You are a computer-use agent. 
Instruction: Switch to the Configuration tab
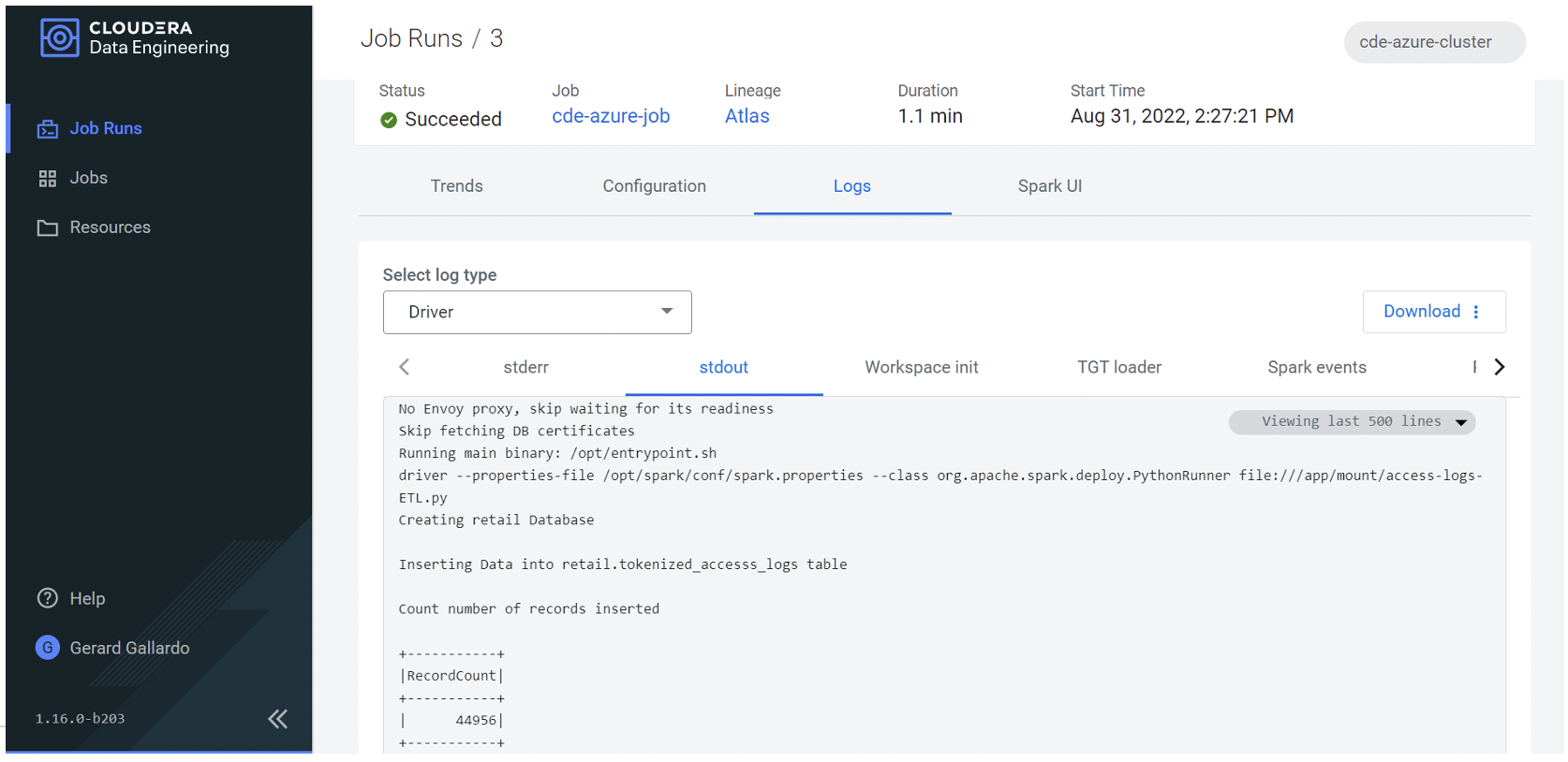[655, 186]
